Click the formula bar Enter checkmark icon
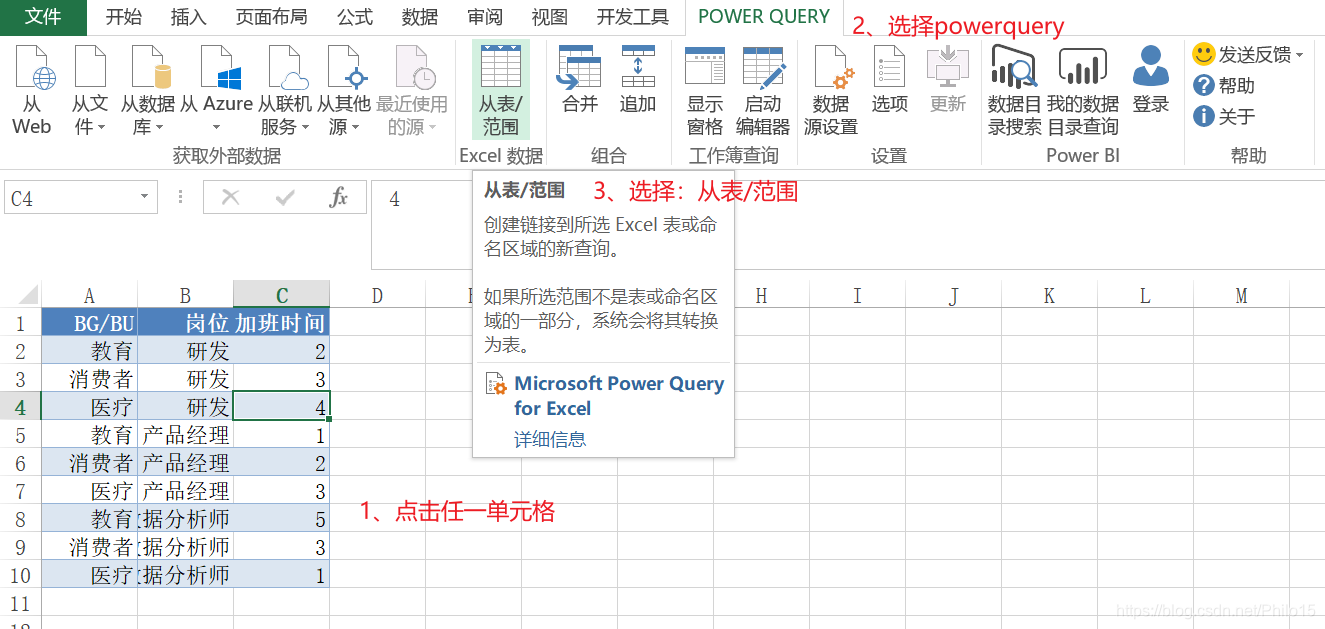 click(285, 198)
